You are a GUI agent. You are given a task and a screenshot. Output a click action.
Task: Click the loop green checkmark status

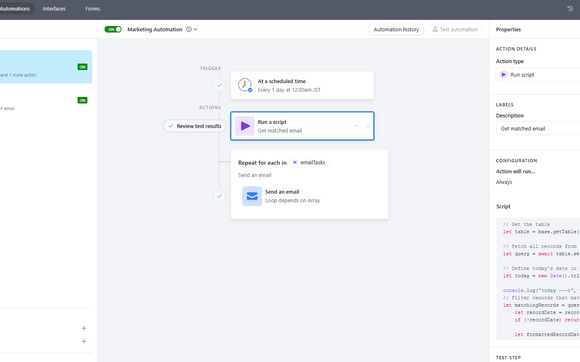click(x=219, y=196)
